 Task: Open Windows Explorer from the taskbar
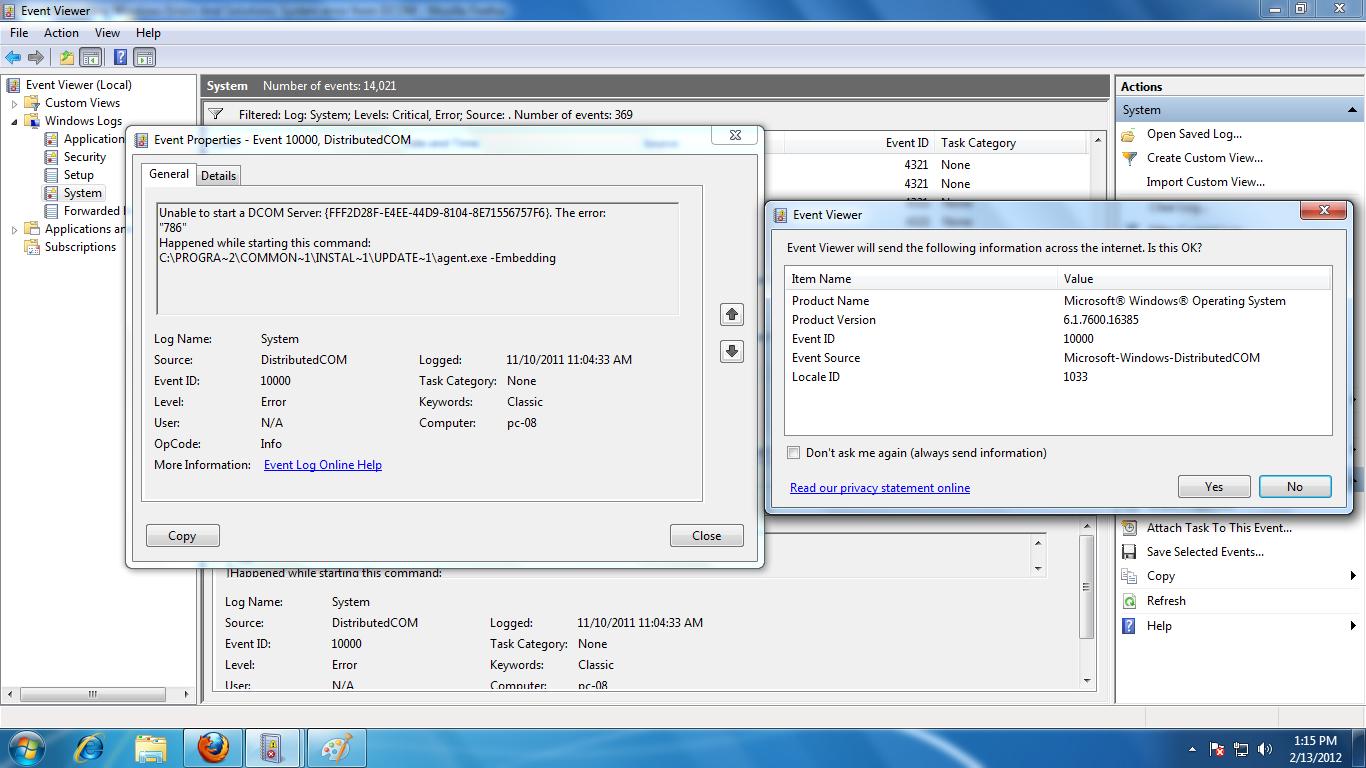[x=151, y=747]
